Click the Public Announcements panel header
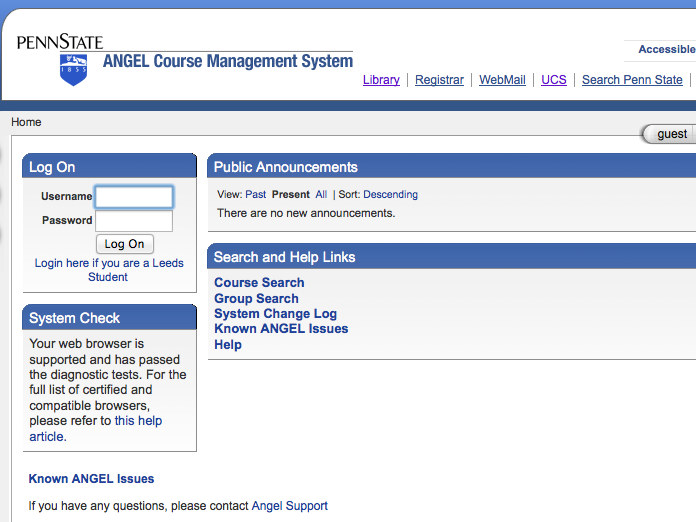The width and height of the screenshot is (696, 522). click(451, 166)
